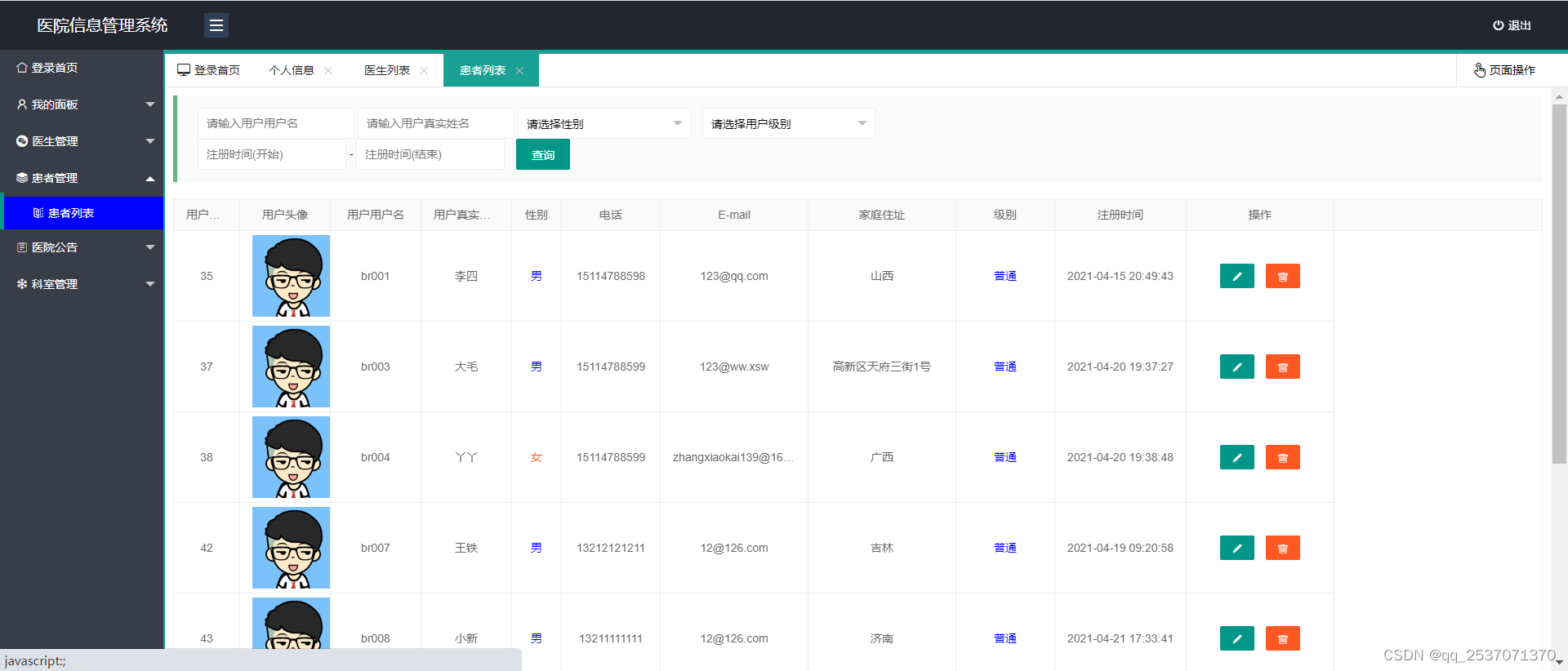Click the E-mail column header
The image size is (1568, 671).
[x=734, y=215]
